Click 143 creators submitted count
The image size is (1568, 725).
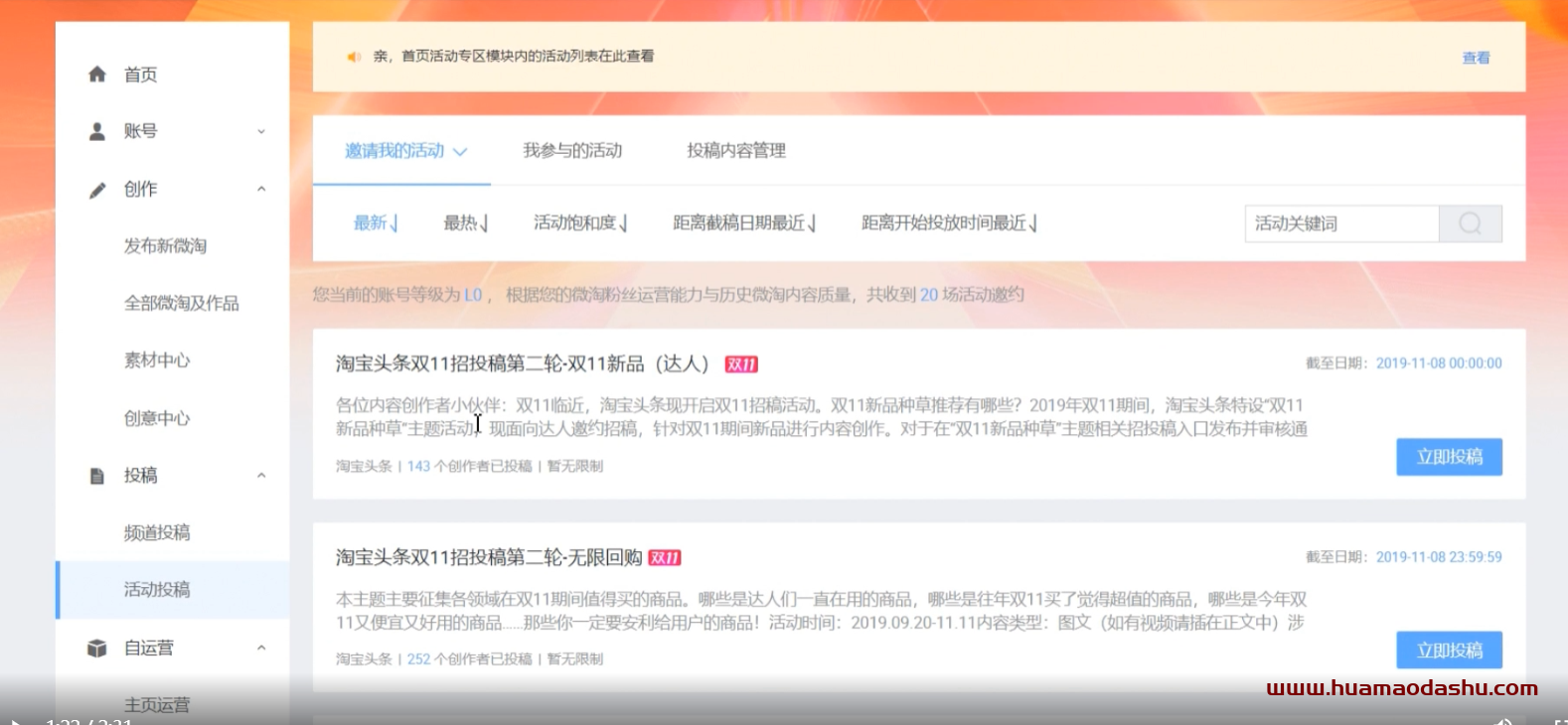click(x=419, y=466)
